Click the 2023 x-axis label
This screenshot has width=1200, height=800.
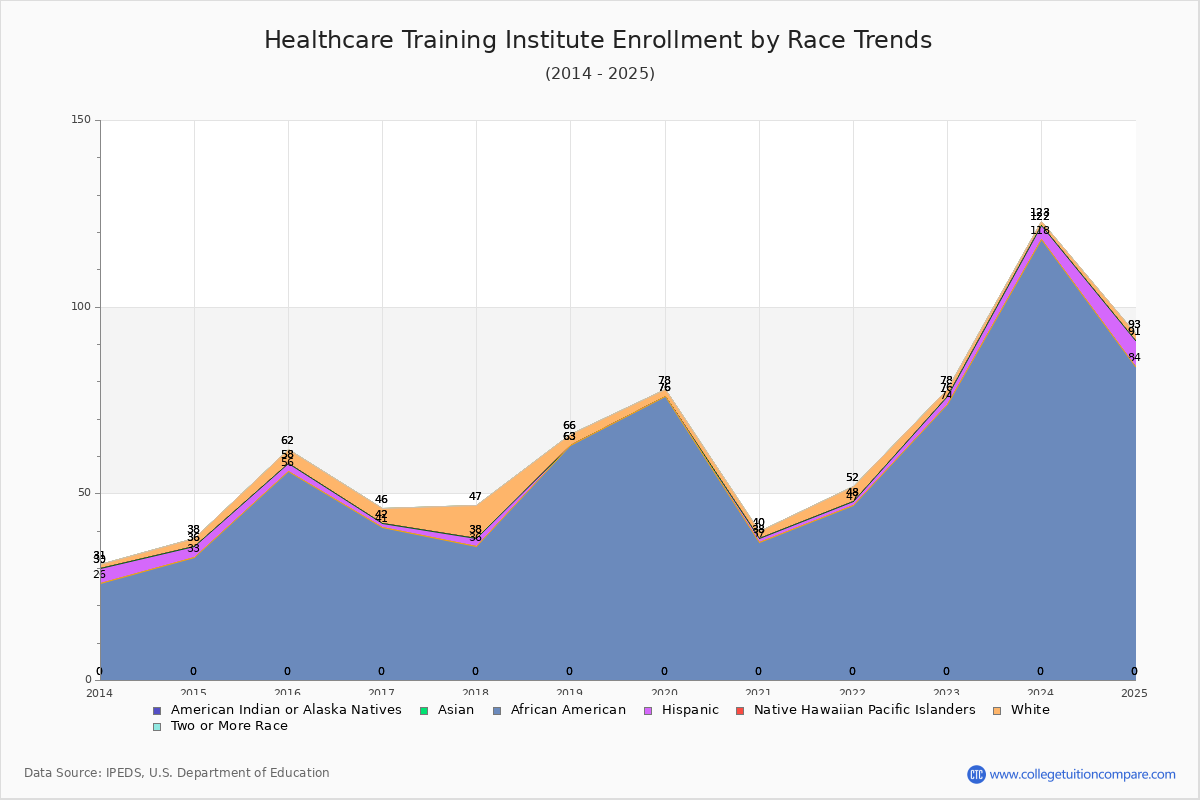pyautogui.click(x=946, y=693)
